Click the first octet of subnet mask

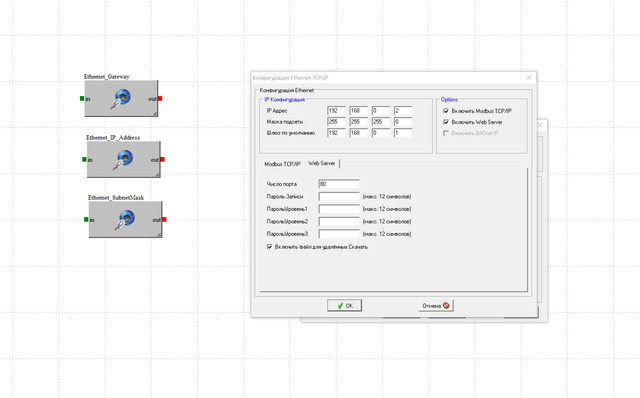click(336, 122)
